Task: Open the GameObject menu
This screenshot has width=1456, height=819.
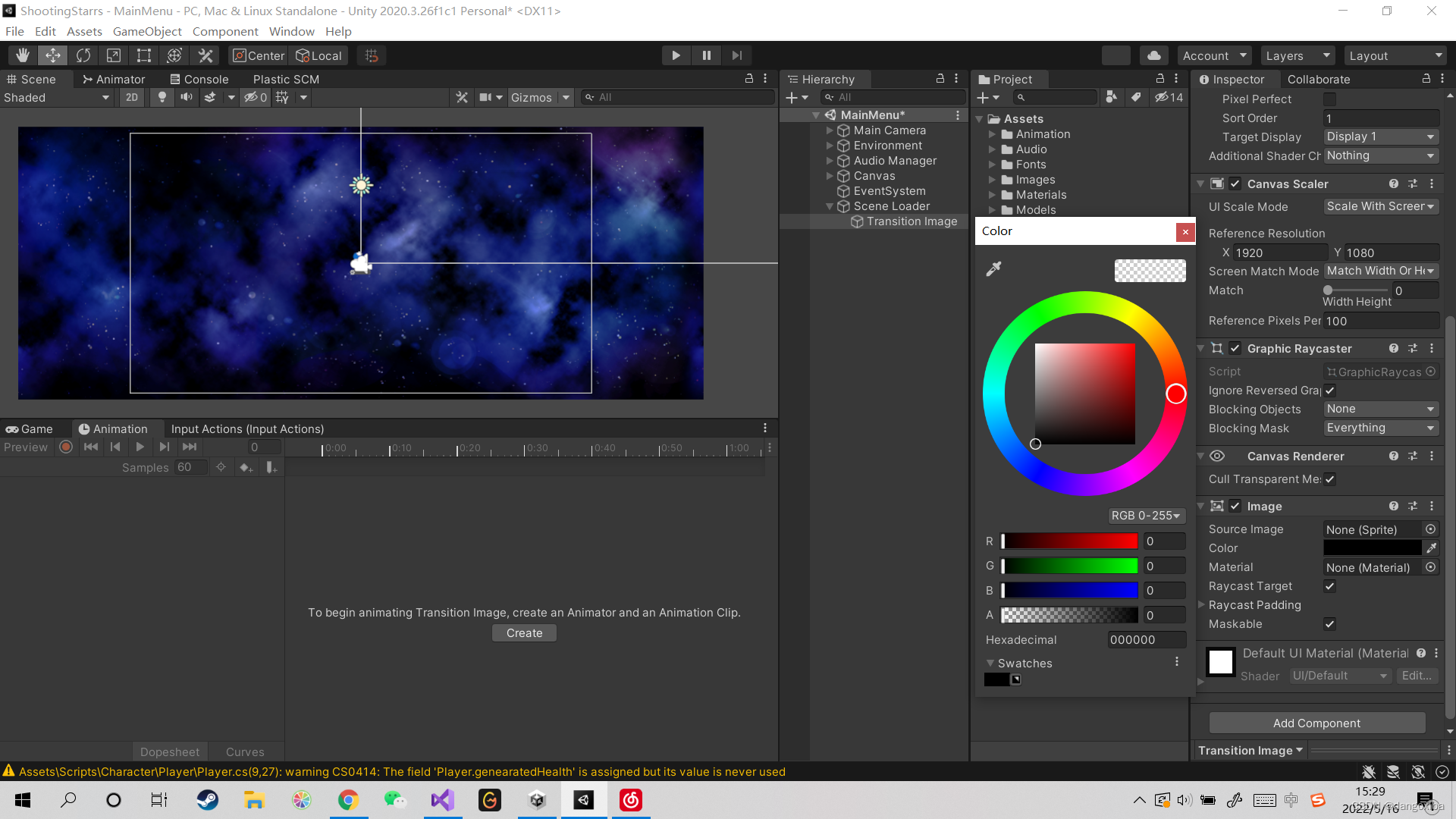Action: pos(147,31)
